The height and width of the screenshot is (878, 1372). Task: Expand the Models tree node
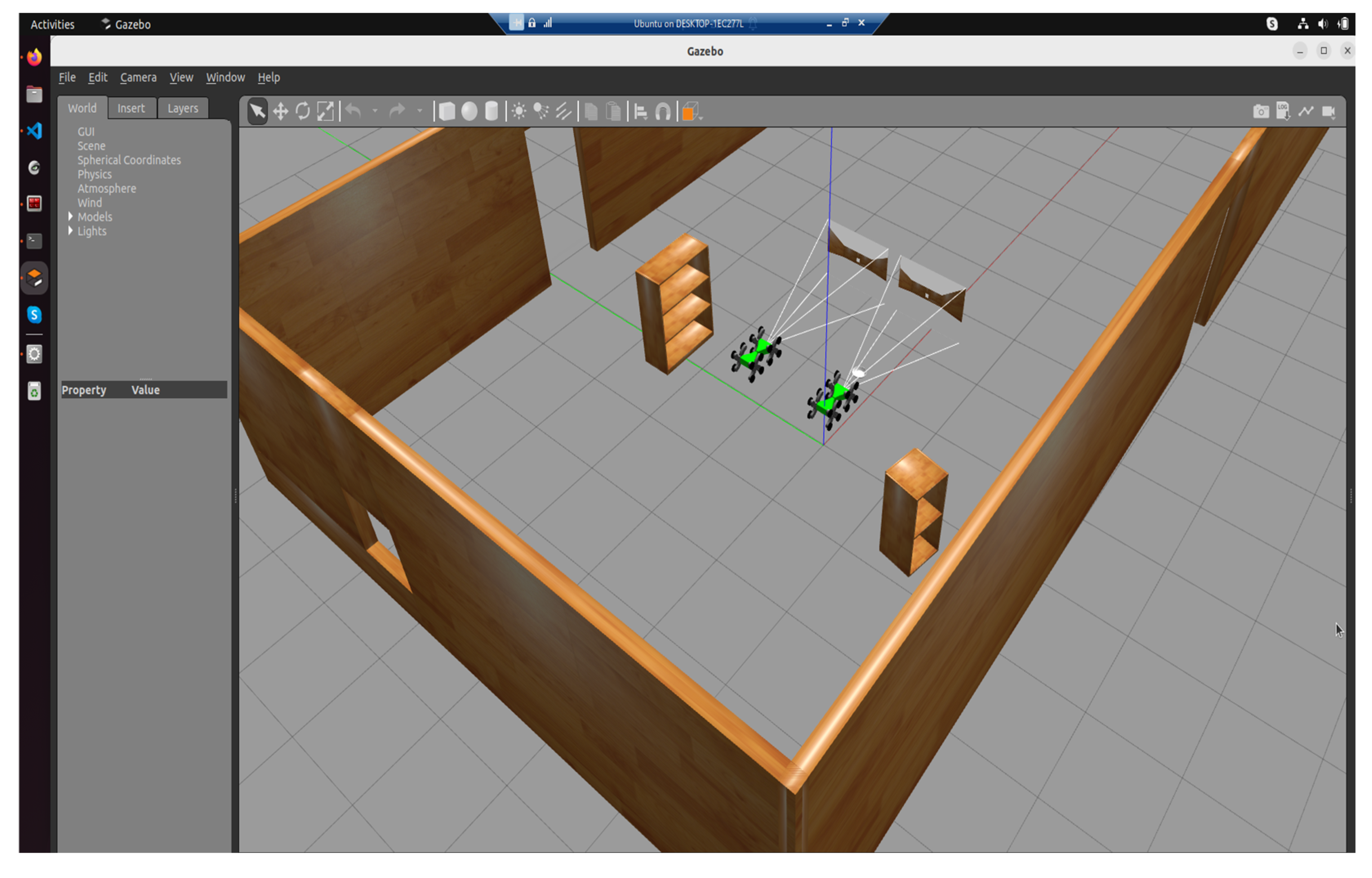click(71, 217)
